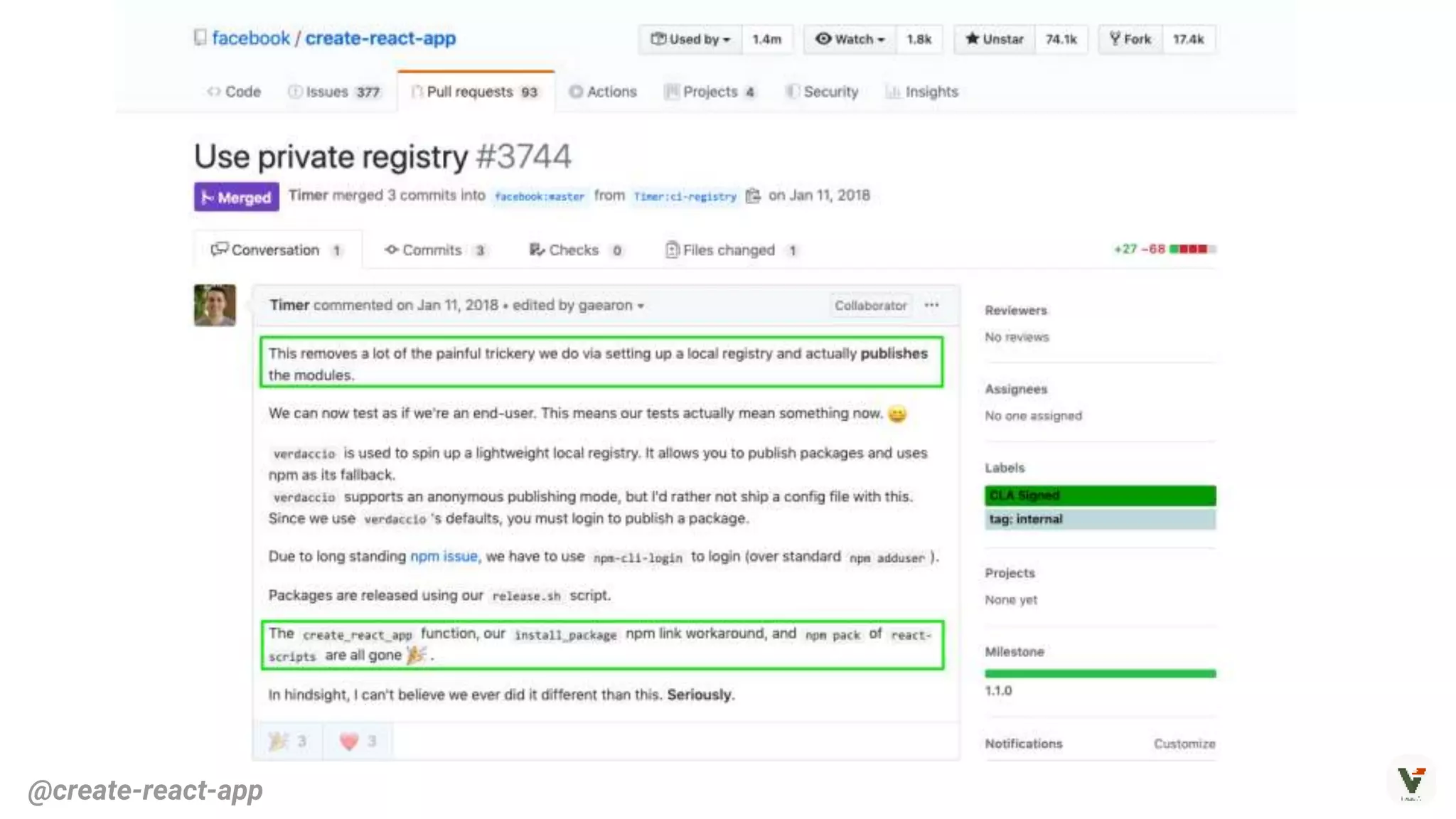Click the repository book icon beside facebook

200,38
